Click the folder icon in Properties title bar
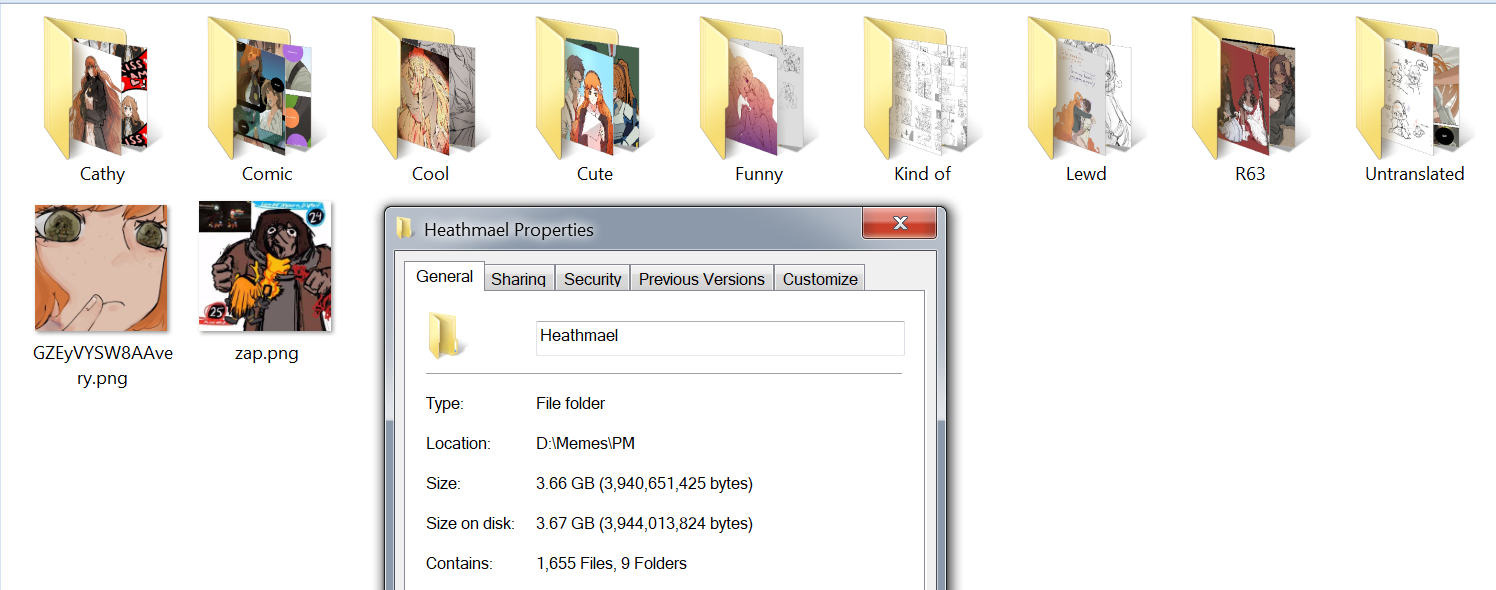 pyautogui.click(x=405, y=229)
